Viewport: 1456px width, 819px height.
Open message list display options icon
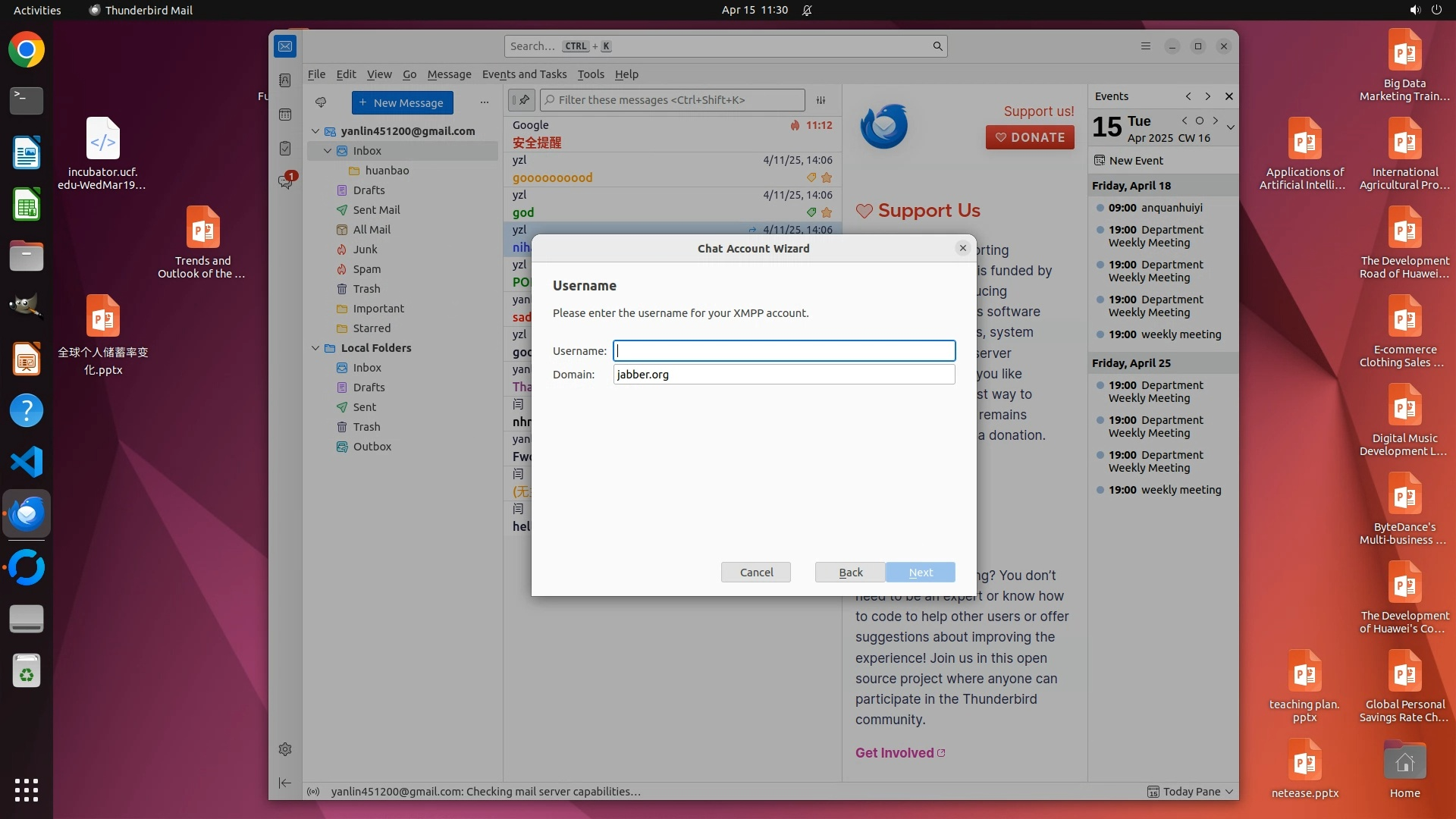[x=821, y=100]
